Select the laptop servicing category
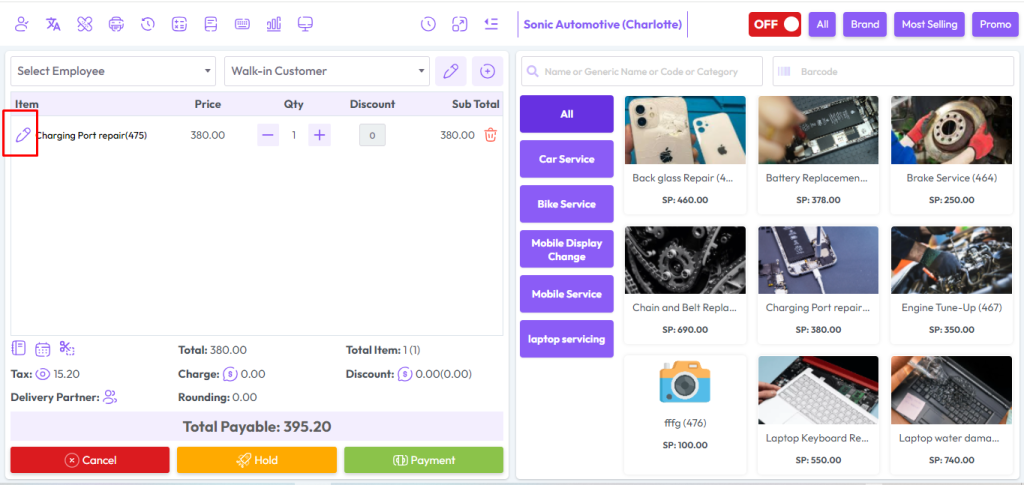Image resolution: width=1024 pixels, height=485 pixels. [567, 339]
